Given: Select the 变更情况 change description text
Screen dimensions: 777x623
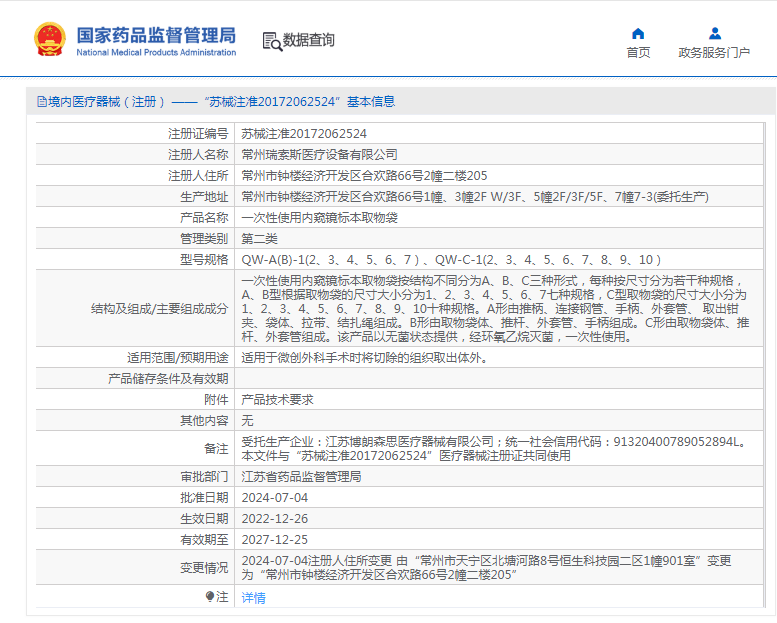Looking at the screenshot, I should (x=486, y=567).
